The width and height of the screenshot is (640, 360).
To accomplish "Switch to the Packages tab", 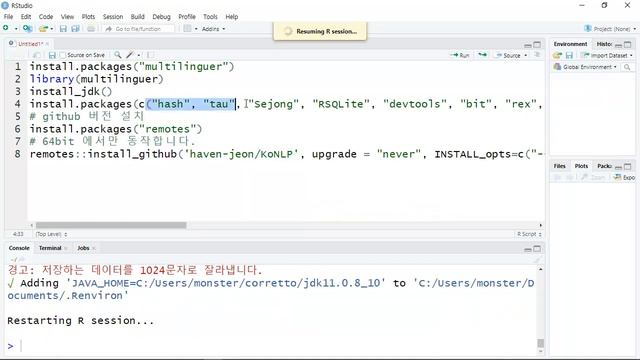I will [x=604, y=166].
